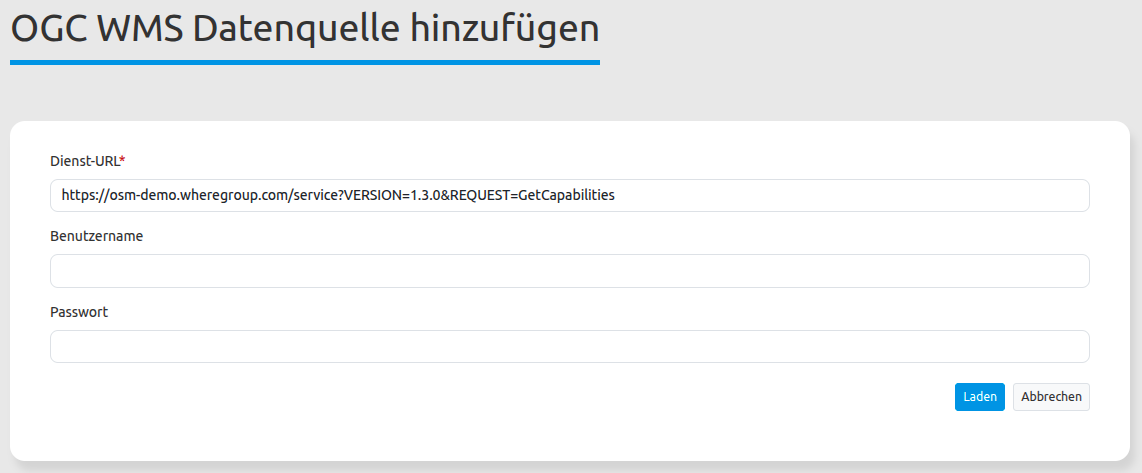Click the red required asterisk
This screenshot has width=1142, height=473.
[122, 160]
